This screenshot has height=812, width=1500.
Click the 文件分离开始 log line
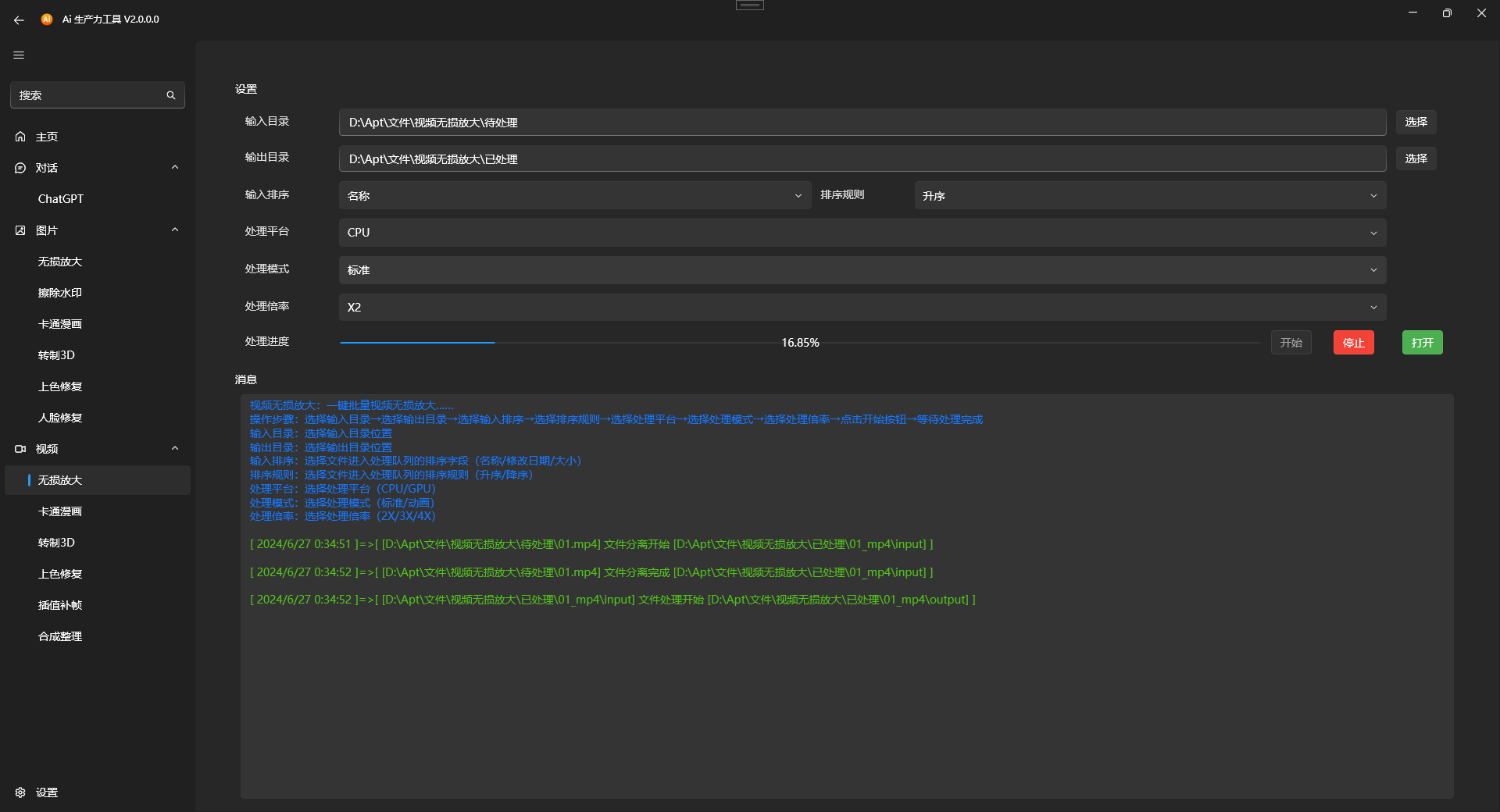click(x=591, y=544)
